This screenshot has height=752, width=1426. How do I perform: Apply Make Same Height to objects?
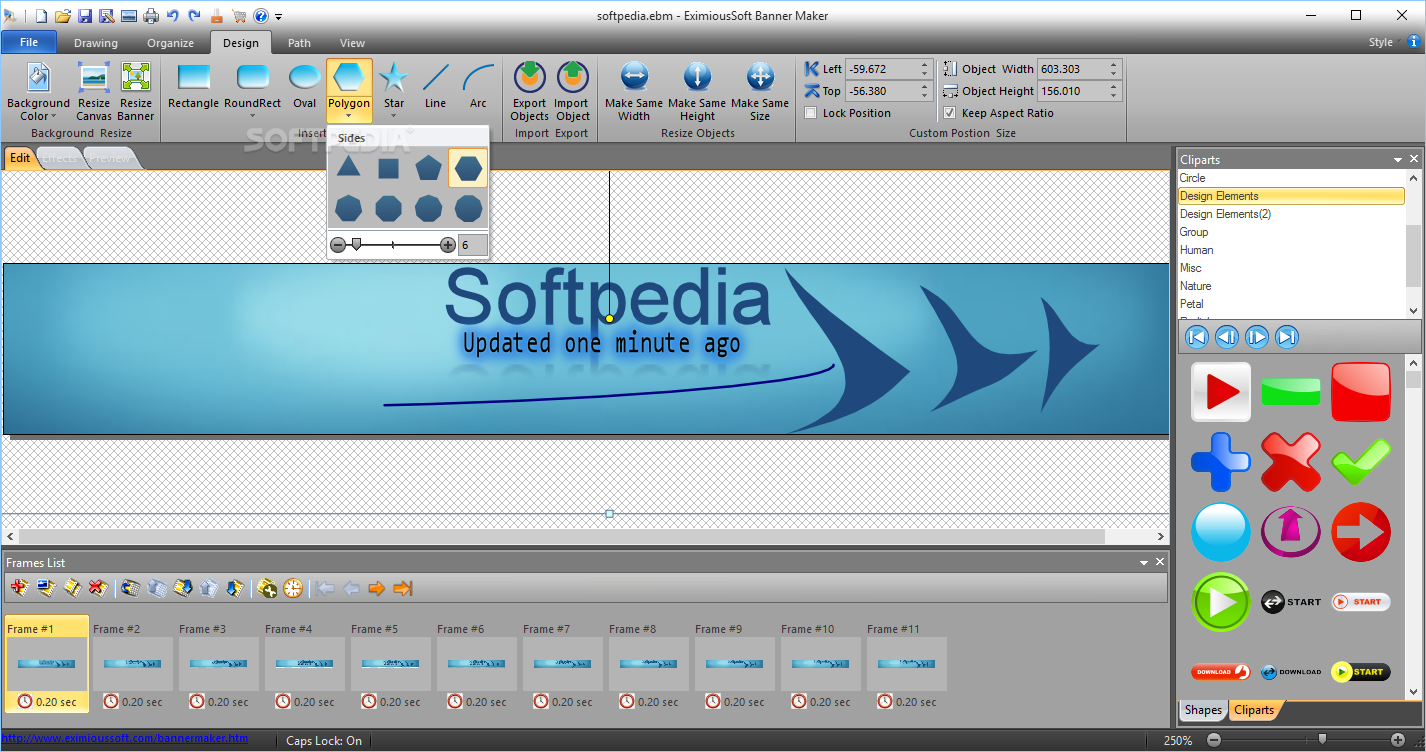(697, 91)
